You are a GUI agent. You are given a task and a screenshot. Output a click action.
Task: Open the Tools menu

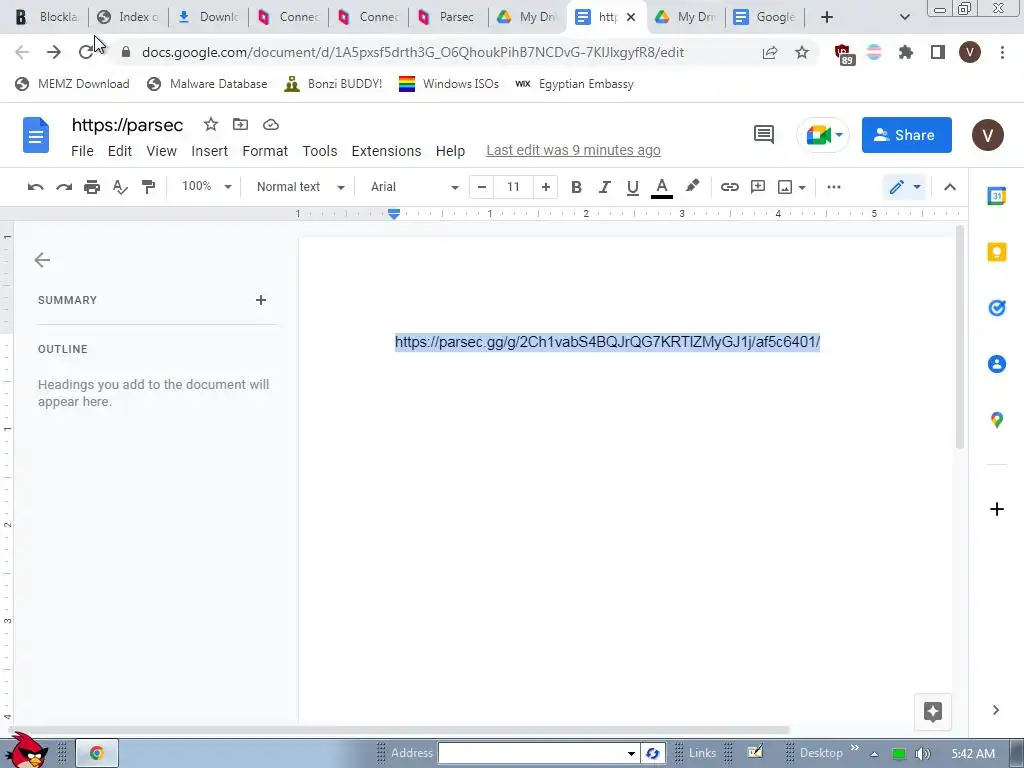(319, 151)
